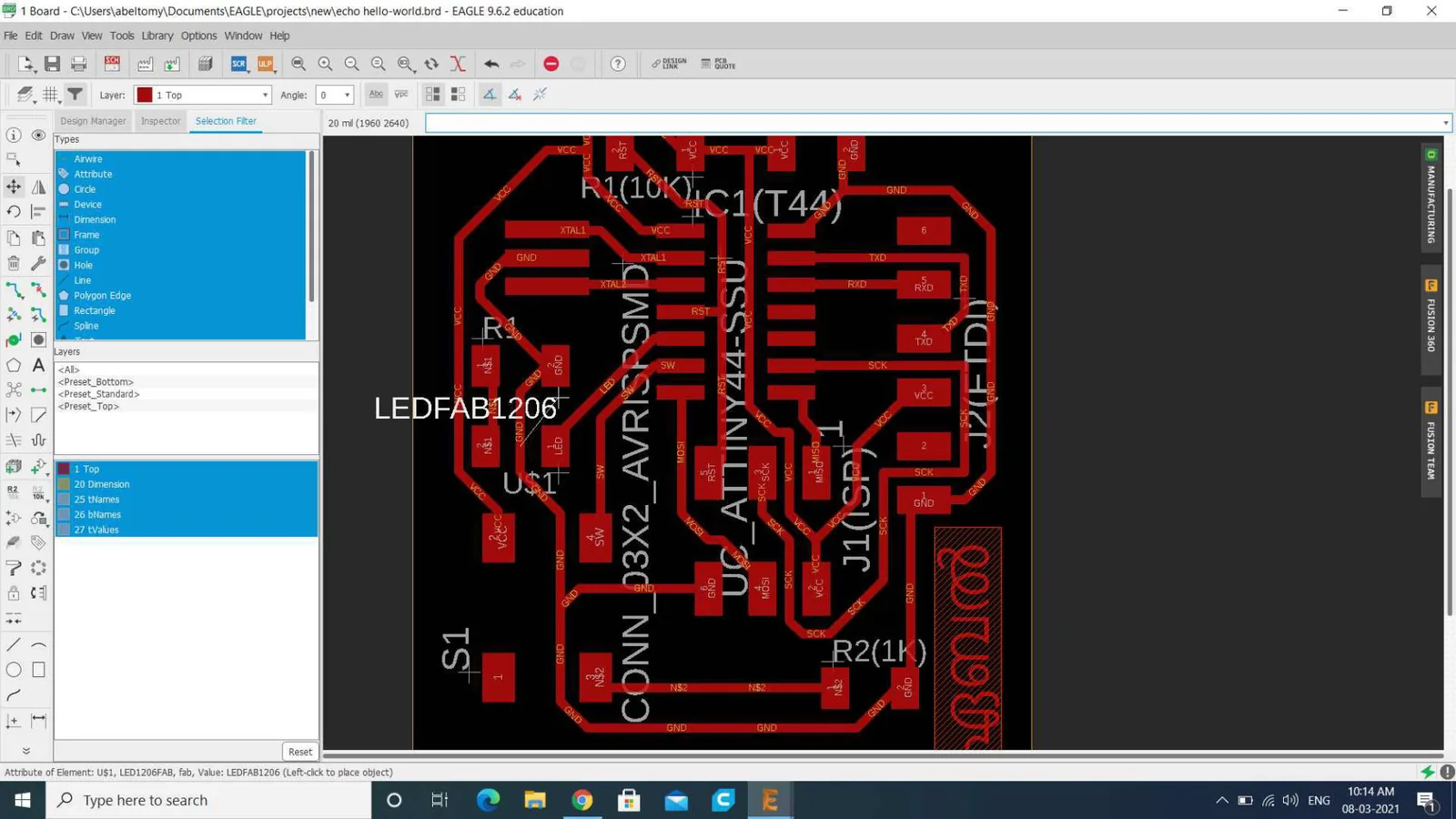Select the Polygon tool

(x=14, y=365)
